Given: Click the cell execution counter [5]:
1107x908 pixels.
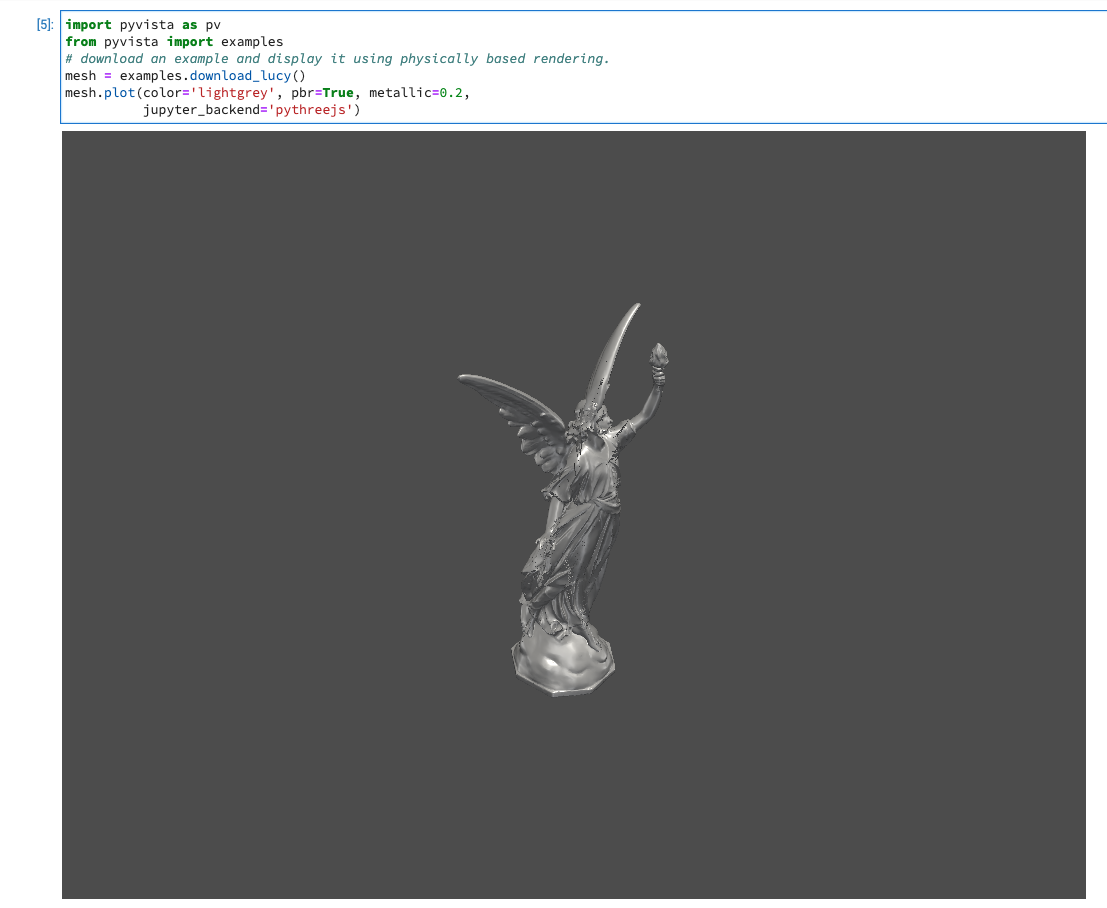Looking at the screenshot, I should point(44,25).
